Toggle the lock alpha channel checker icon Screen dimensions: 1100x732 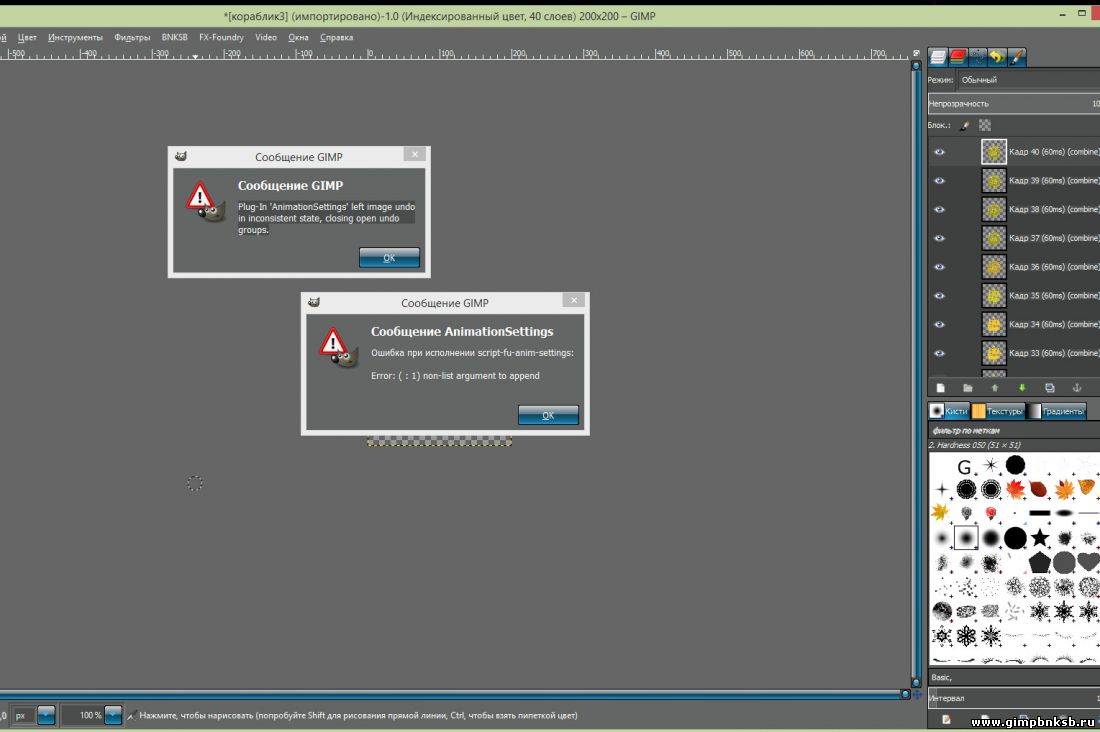coord(985,125)
